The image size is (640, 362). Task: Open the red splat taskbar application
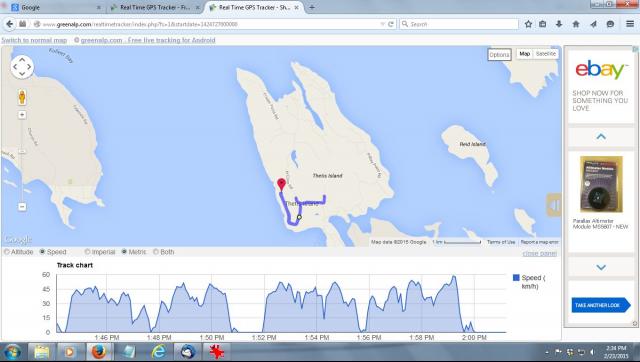click(x=217, y=352)
